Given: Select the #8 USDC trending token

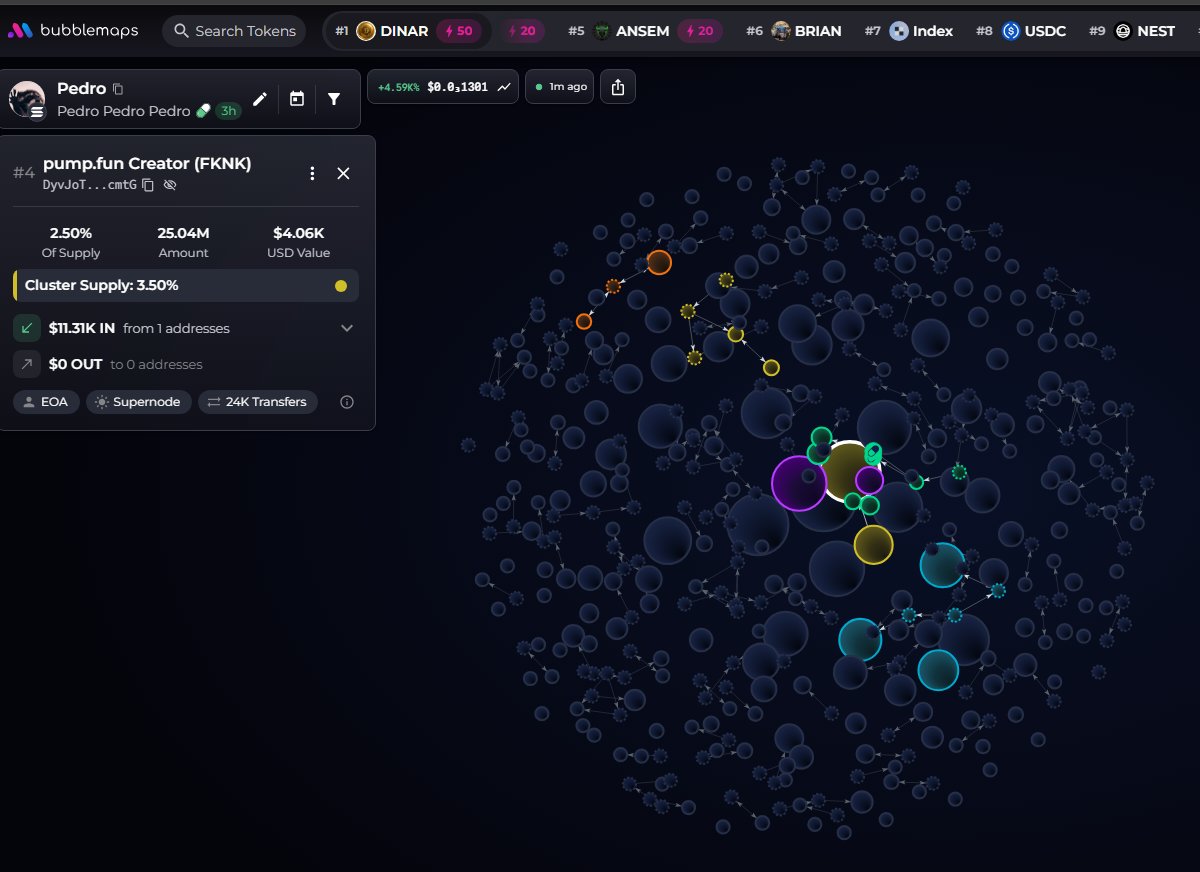Looking at the screenshot, I should click(x=1021, y=31).
